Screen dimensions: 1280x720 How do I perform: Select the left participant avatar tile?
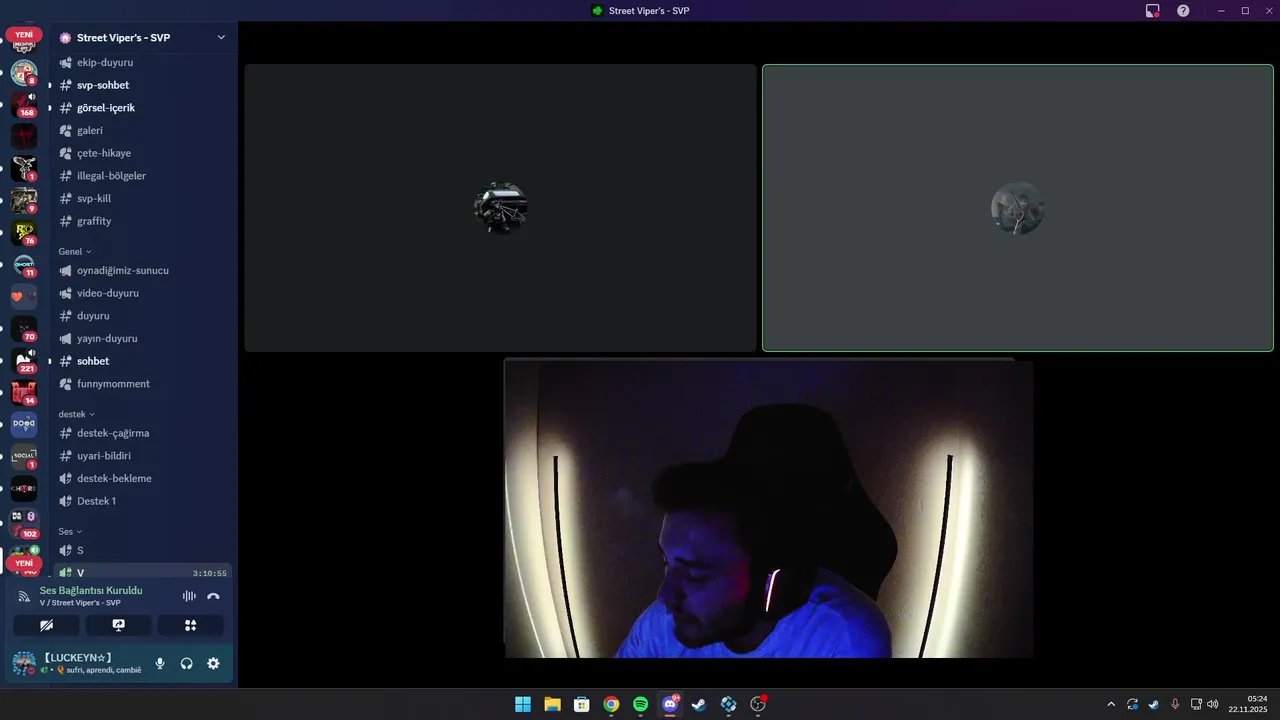pos(500,208)
